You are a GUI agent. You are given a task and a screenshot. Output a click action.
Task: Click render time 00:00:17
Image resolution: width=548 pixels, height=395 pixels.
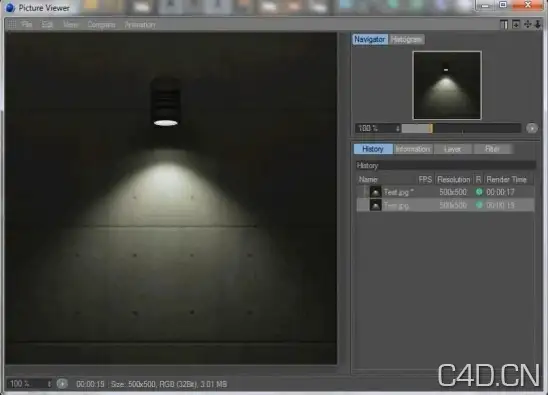tap(500, 192)
